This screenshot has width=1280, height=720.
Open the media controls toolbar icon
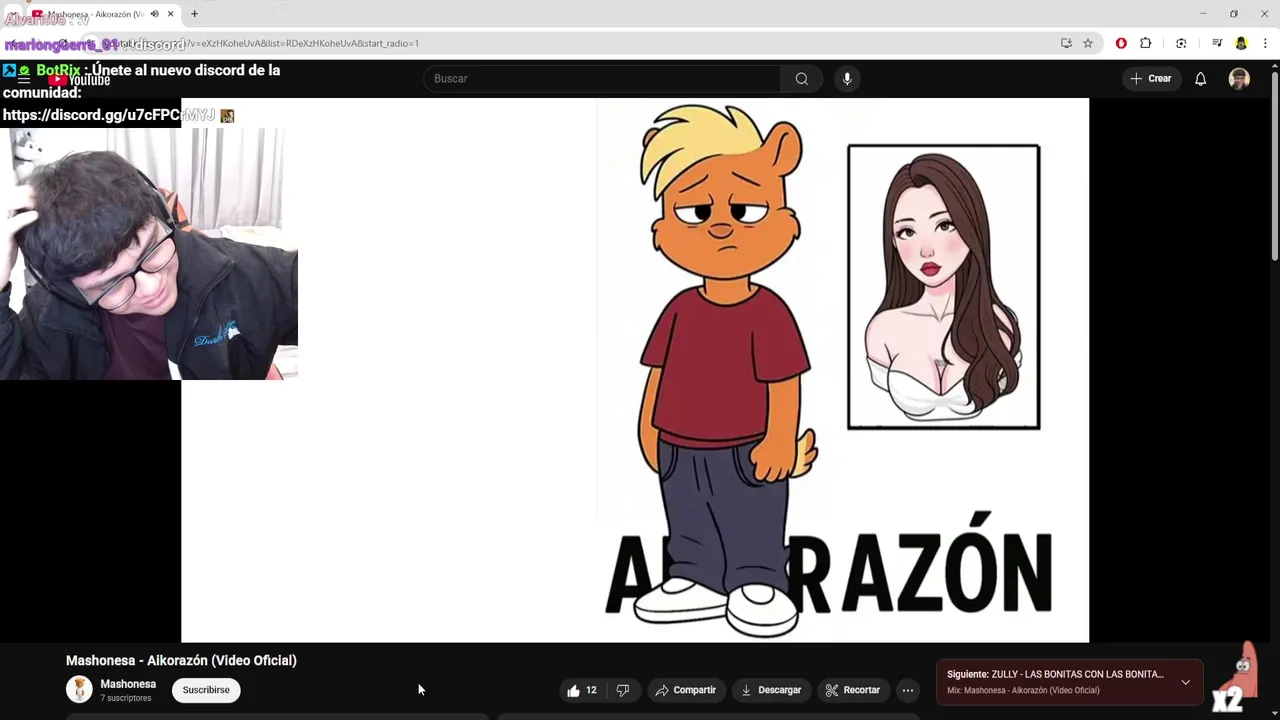point(1217,43)
